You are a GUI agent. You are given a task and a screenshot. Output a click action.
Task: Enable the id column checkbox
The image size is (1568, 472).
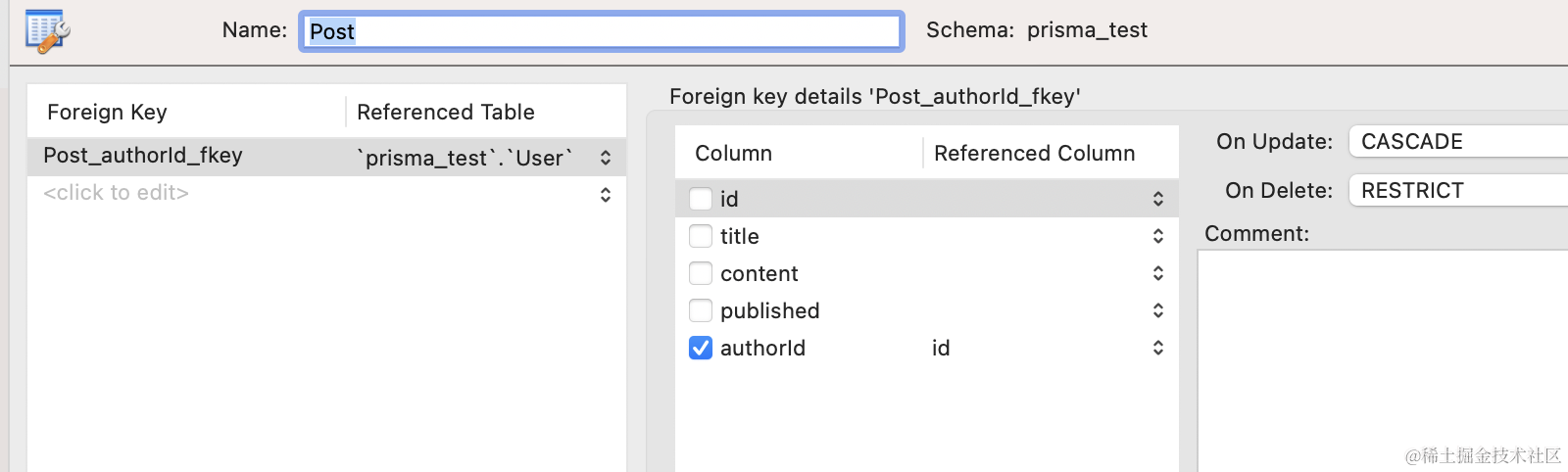701,199
